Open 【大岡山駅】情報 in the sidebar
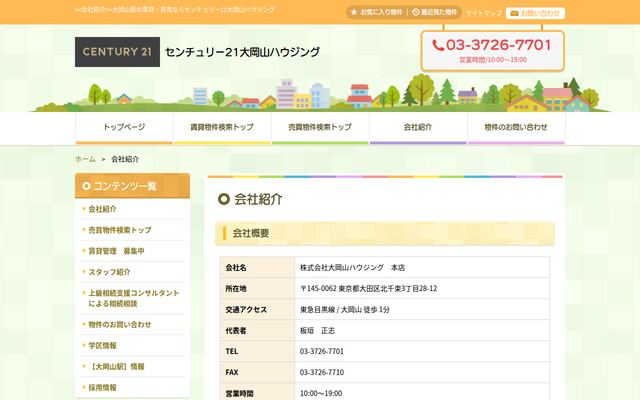The height and width of the screenshot is (400, 640). pos(116,367)
